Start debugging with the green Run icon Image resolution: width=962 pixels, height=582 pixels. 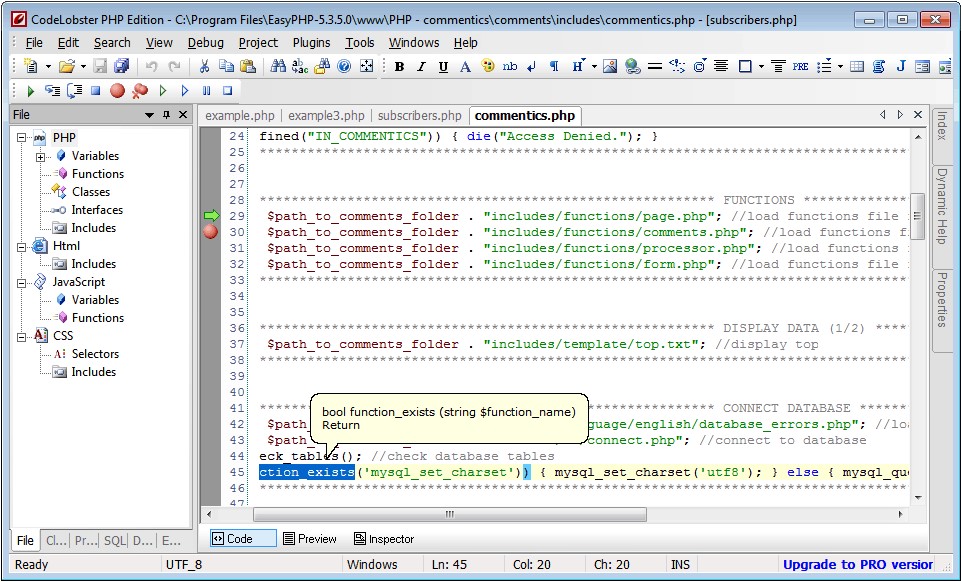click(x=31, y=90)
